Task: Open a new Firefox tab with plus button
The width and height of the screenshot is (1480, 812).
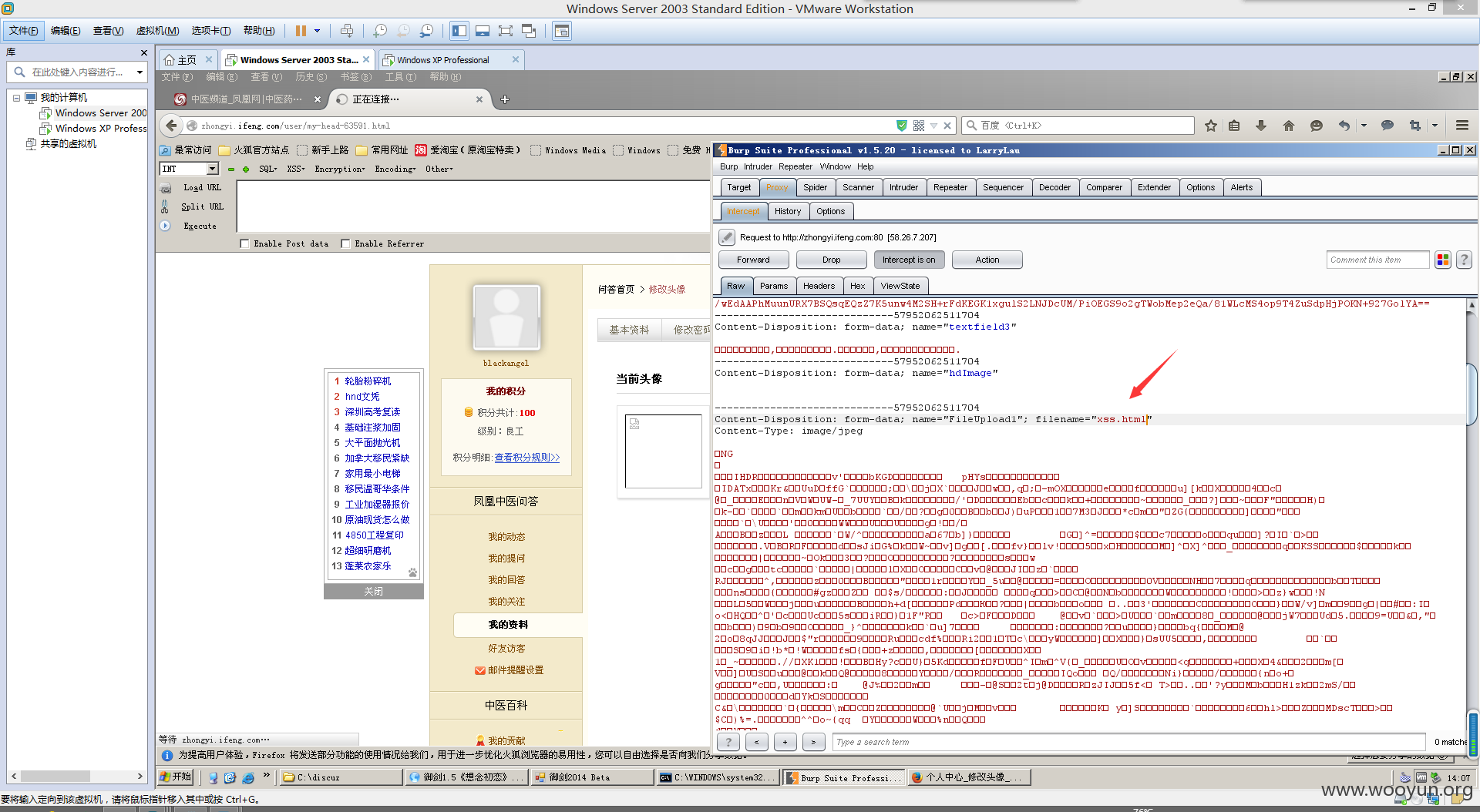Action: 505,99
